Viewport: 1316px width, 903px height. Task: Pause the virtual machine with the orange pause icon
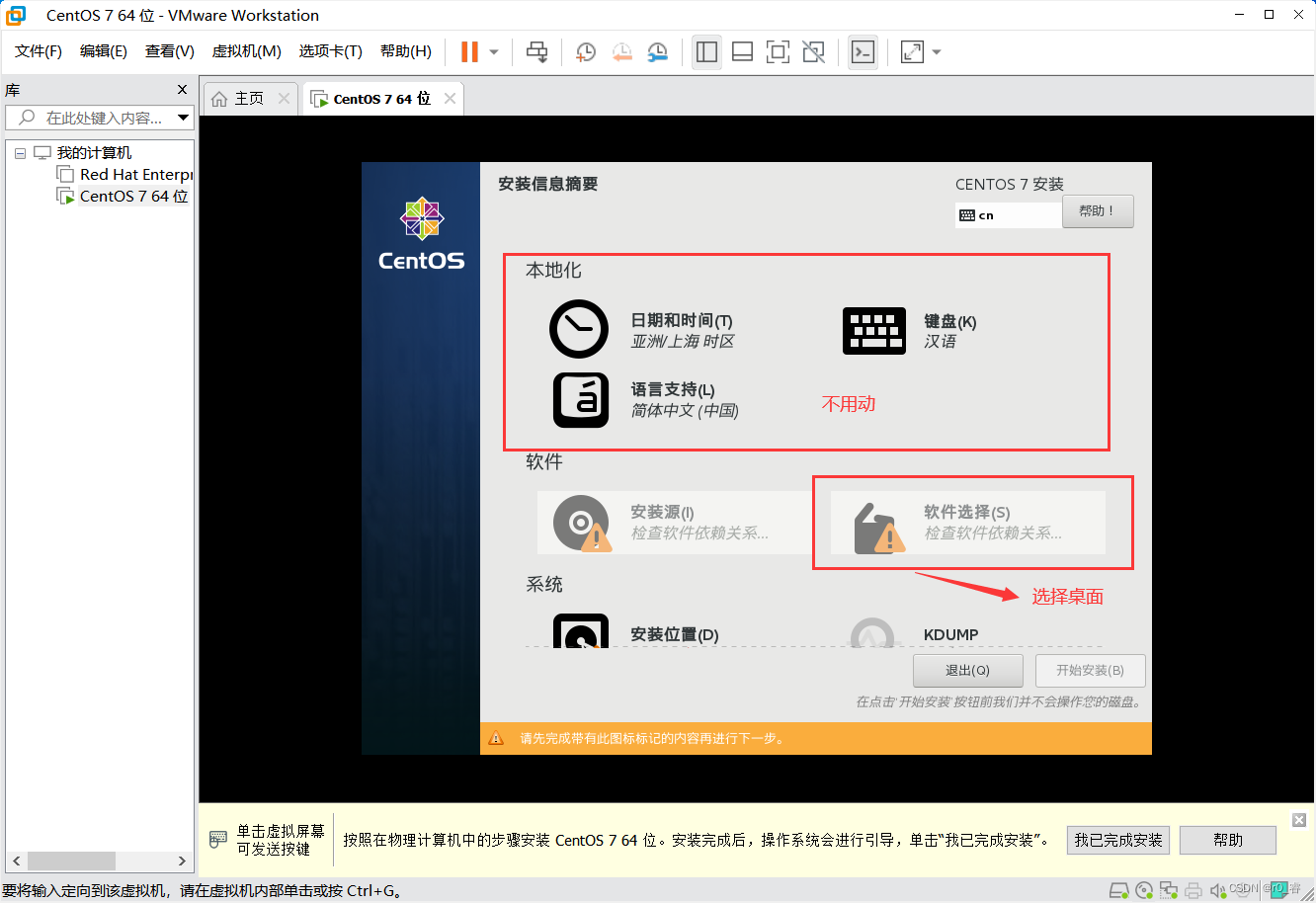coord(470,52)
